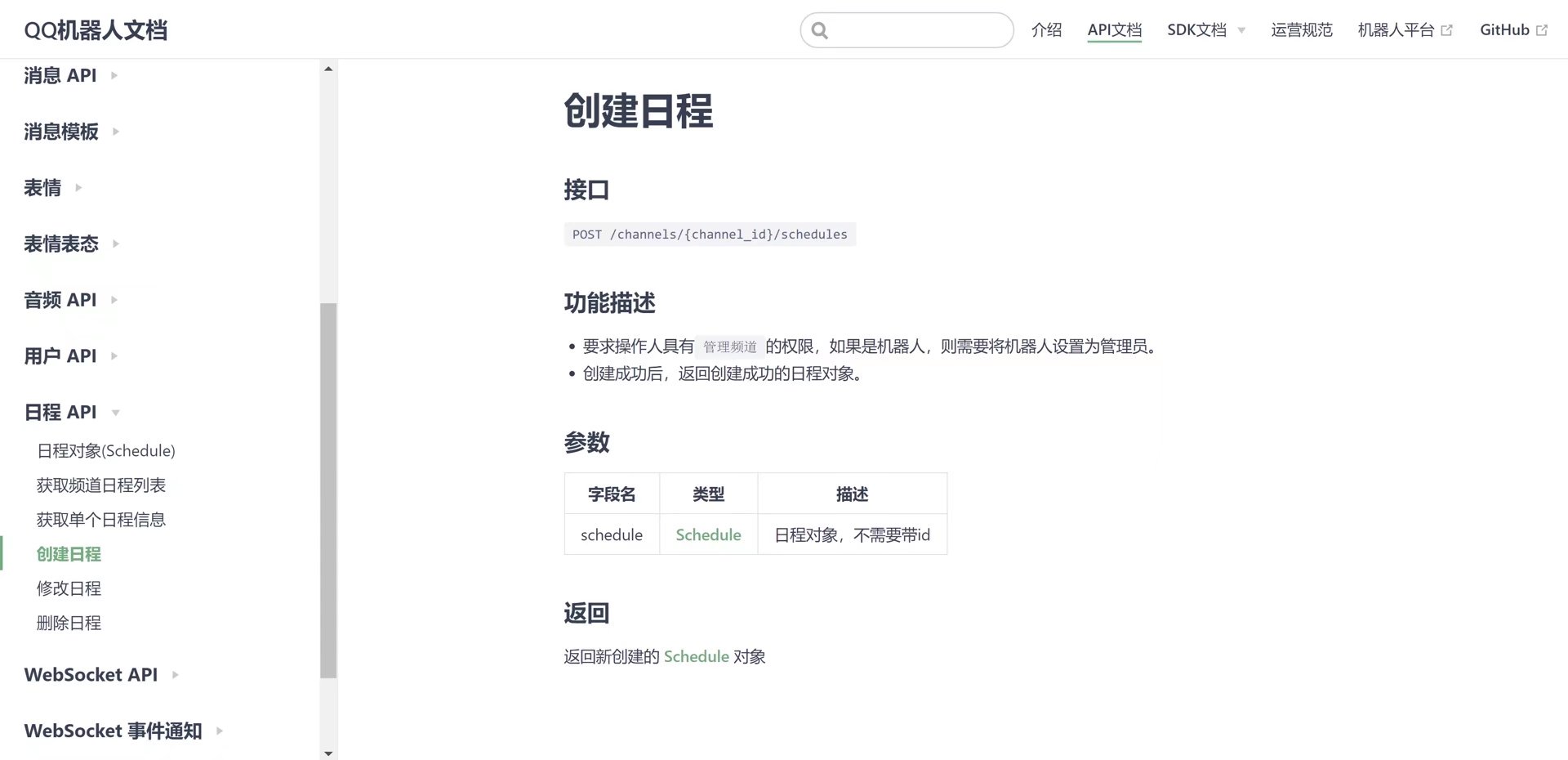Click the sidebar vertical scrollbar thumb
Image resolution: width=1568 pixels, height=760 pixels.
[x=328, y=490]
